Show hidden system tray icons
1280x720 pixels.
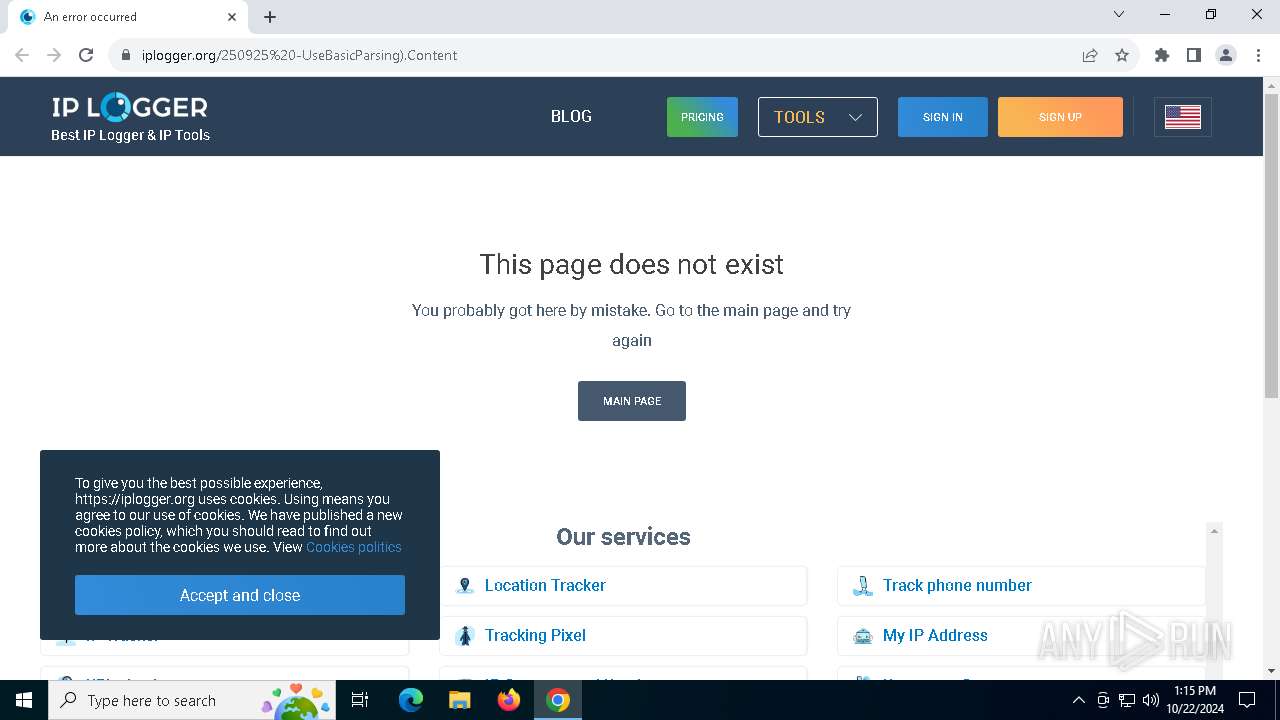pos(1078,700)
